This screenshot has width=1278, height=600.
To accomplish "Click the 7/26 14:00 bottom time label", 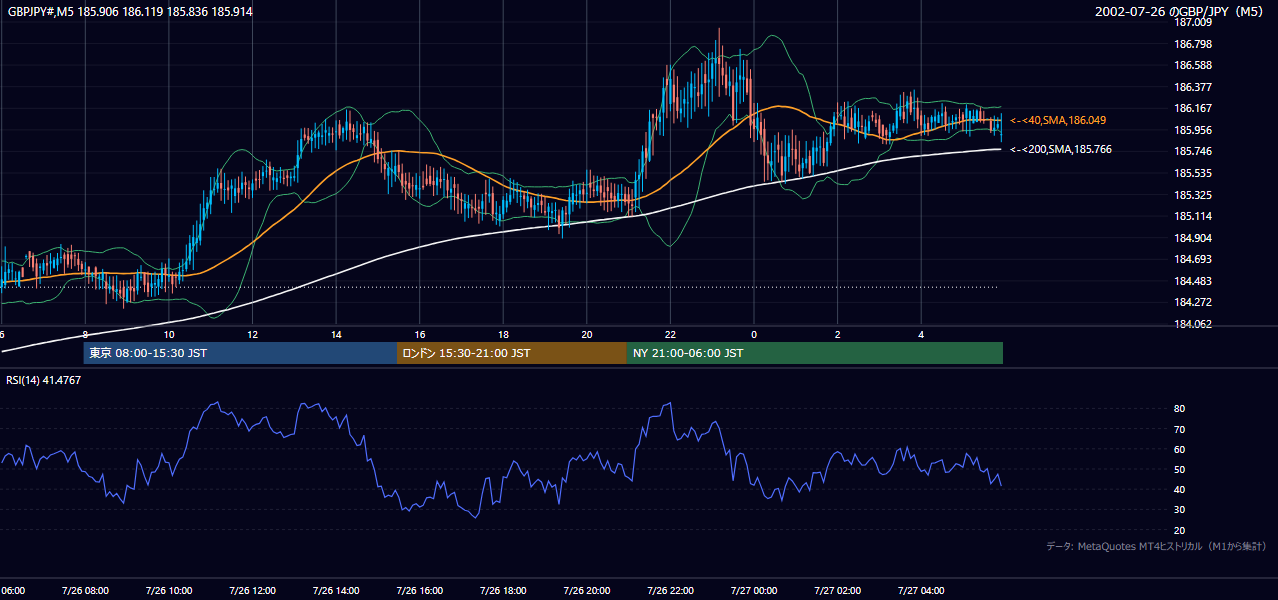I will click(x=336, y=591).
